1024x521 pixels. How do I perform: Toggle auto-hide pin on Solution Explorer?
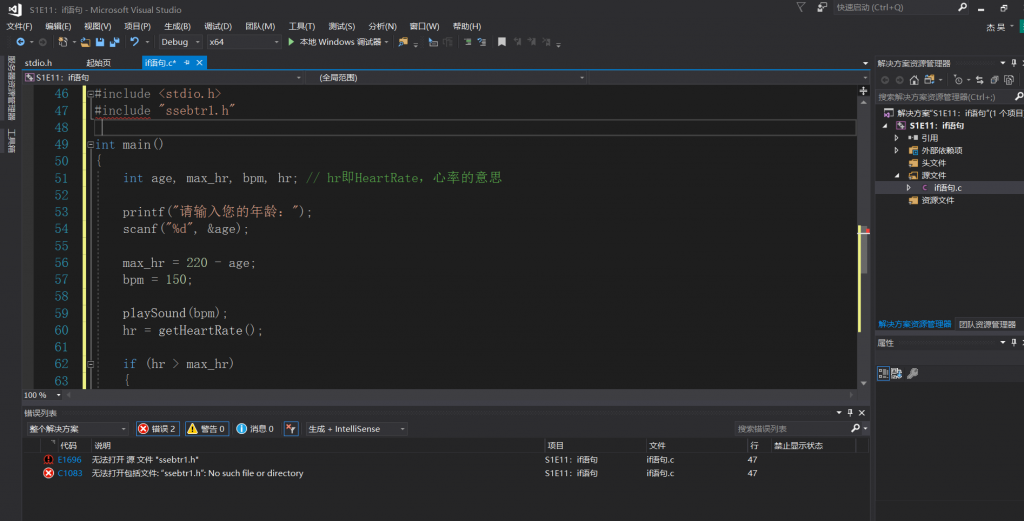tap(1014, 63)
